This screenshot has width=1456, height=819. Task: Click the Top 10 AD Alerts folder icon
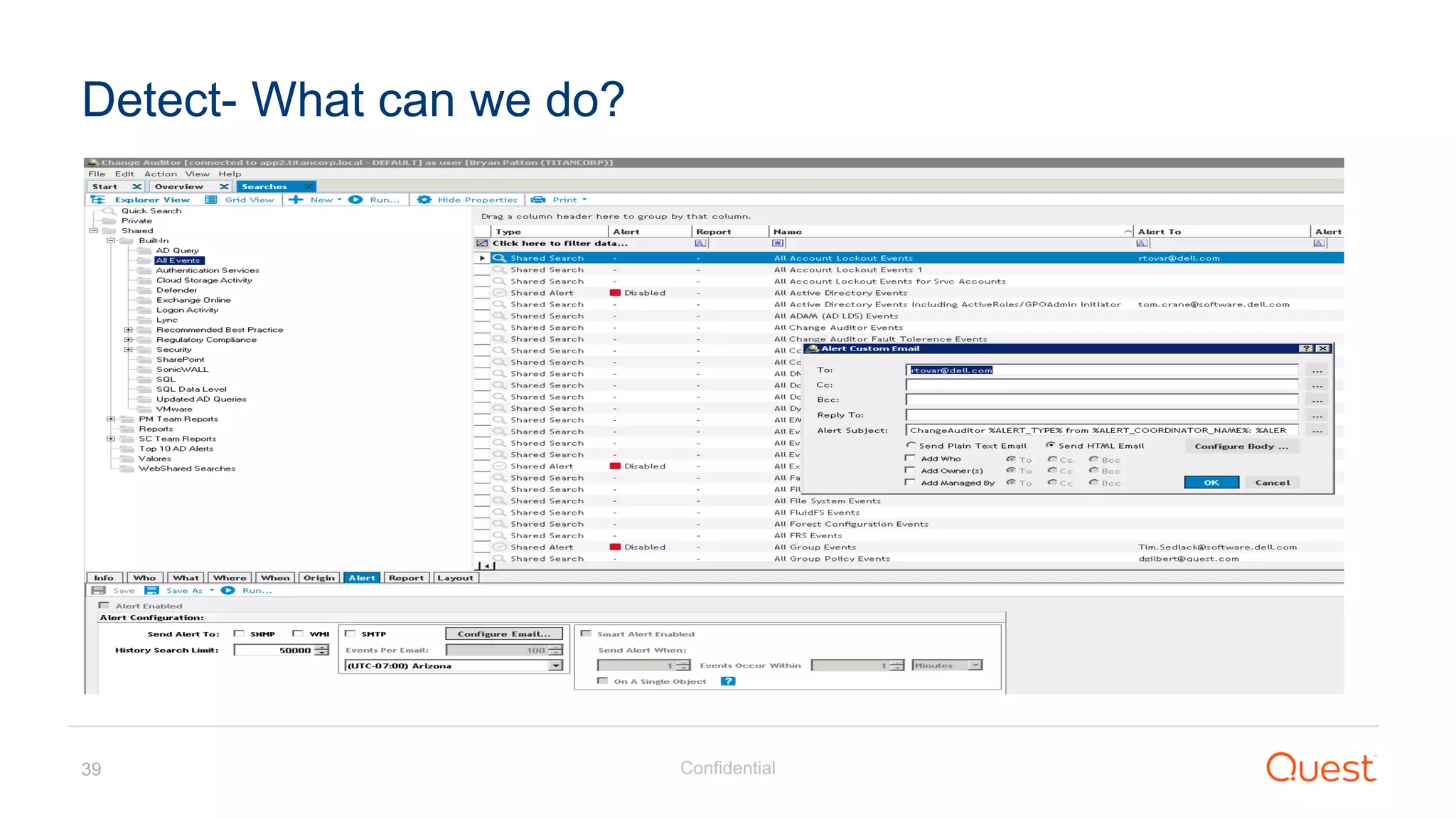coord(128,449)
